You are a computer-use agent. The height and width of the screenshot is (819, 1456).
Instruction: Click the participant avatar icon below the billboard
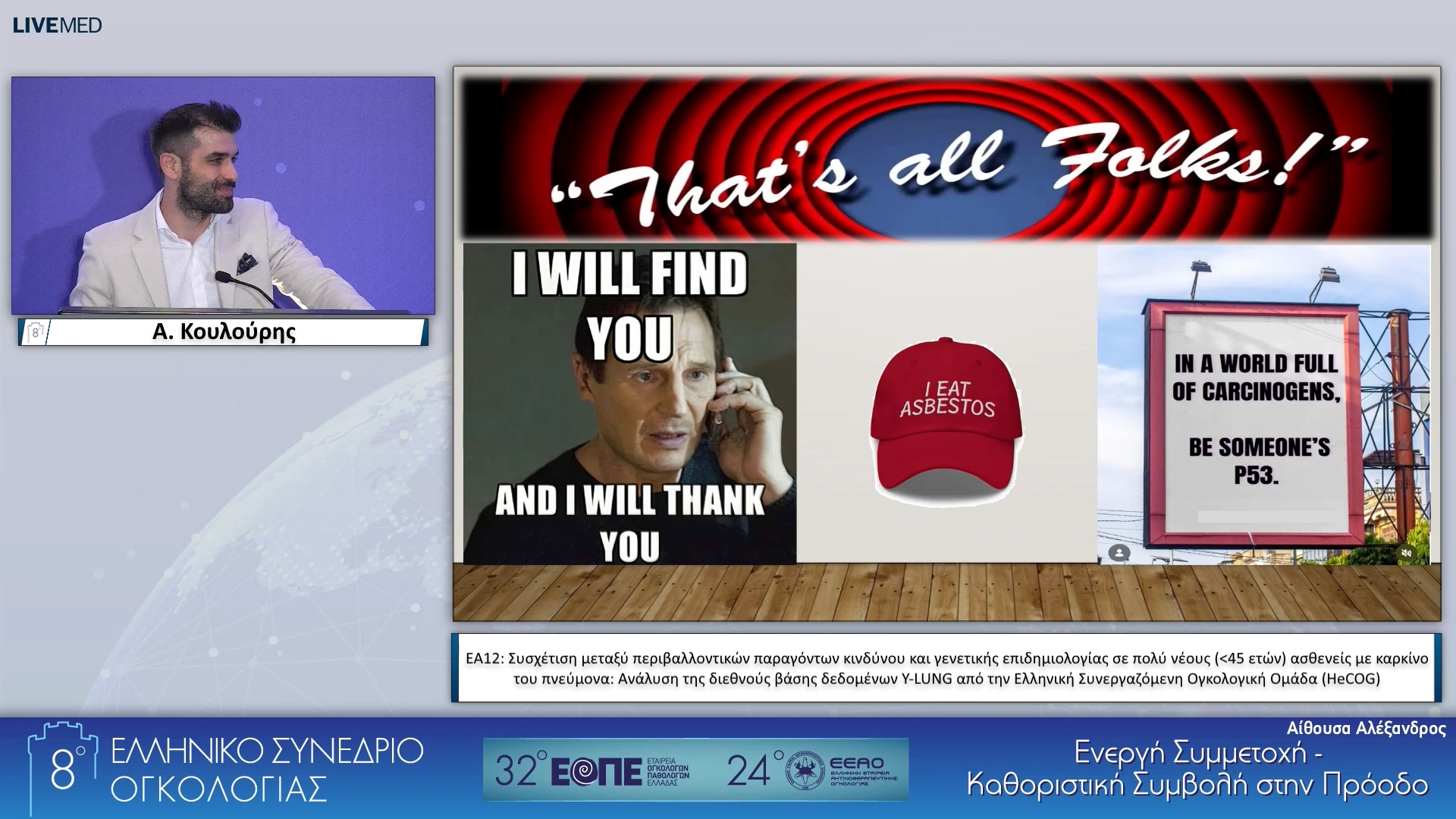tap(1119, 552)
